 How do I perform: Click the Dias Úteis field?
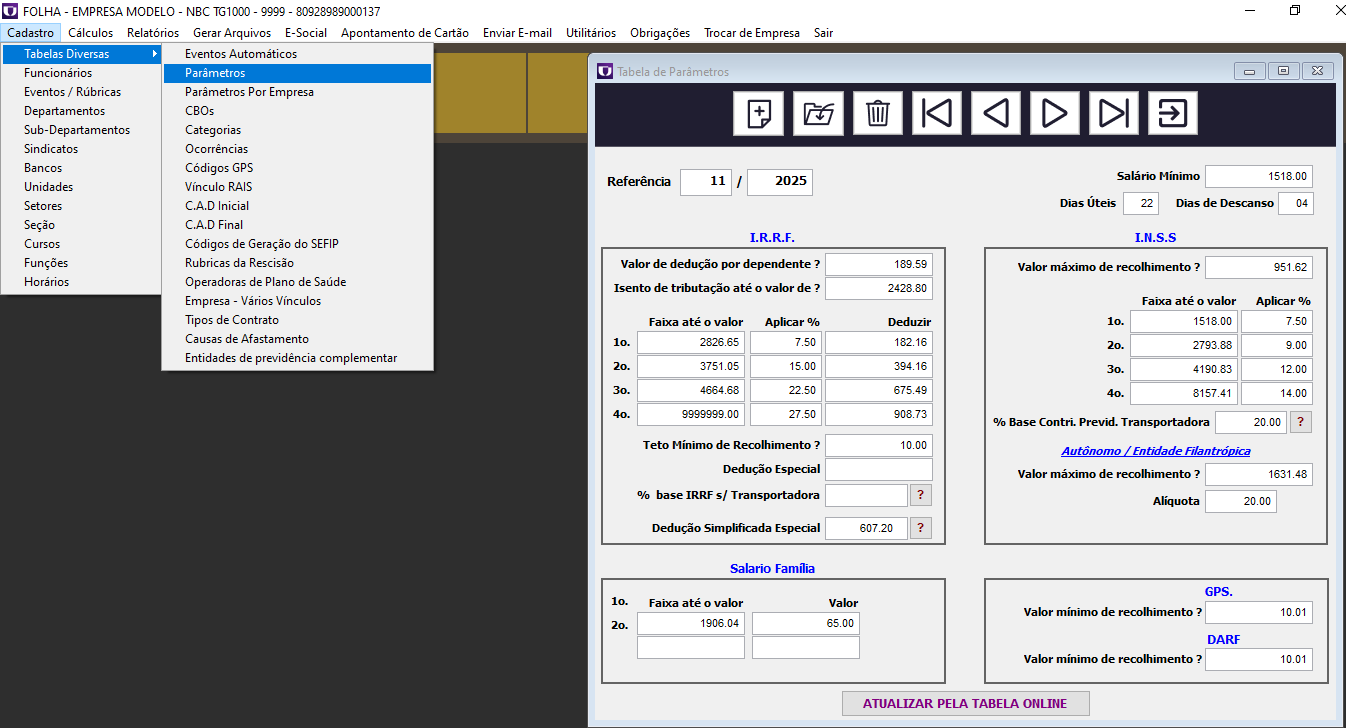coord(1141,203)
